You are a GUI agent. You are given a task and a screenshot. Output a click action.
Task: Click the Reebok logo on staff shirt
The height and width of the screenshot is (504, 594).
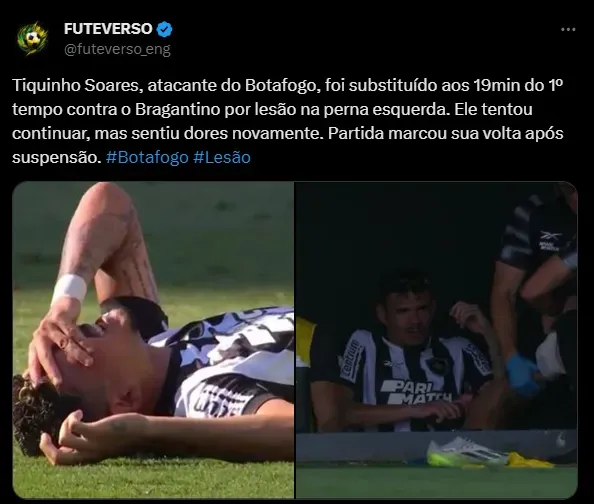click(550, 240)
